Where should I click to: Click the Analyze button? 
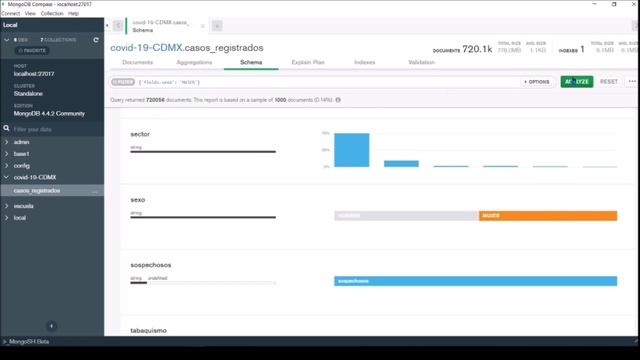[x=577, y=82]
